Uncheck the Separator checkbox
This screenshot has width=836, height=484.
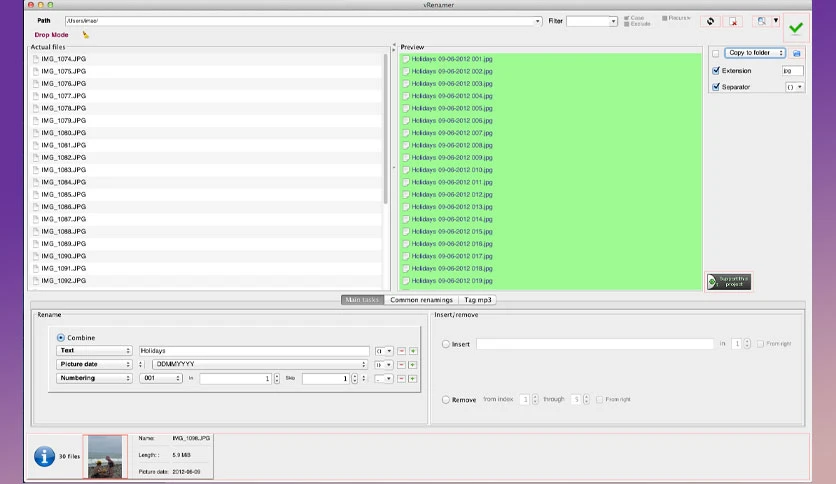coord(716,86)
